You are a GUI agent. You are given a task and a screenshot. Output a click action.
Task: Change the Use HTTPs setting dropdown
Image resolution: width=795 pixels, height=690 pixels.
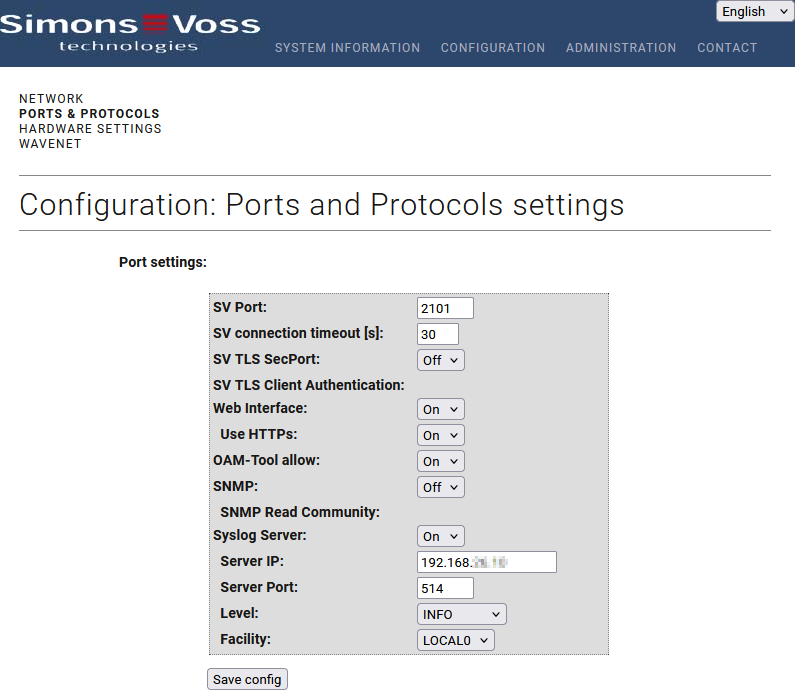(x=441, y=435)
